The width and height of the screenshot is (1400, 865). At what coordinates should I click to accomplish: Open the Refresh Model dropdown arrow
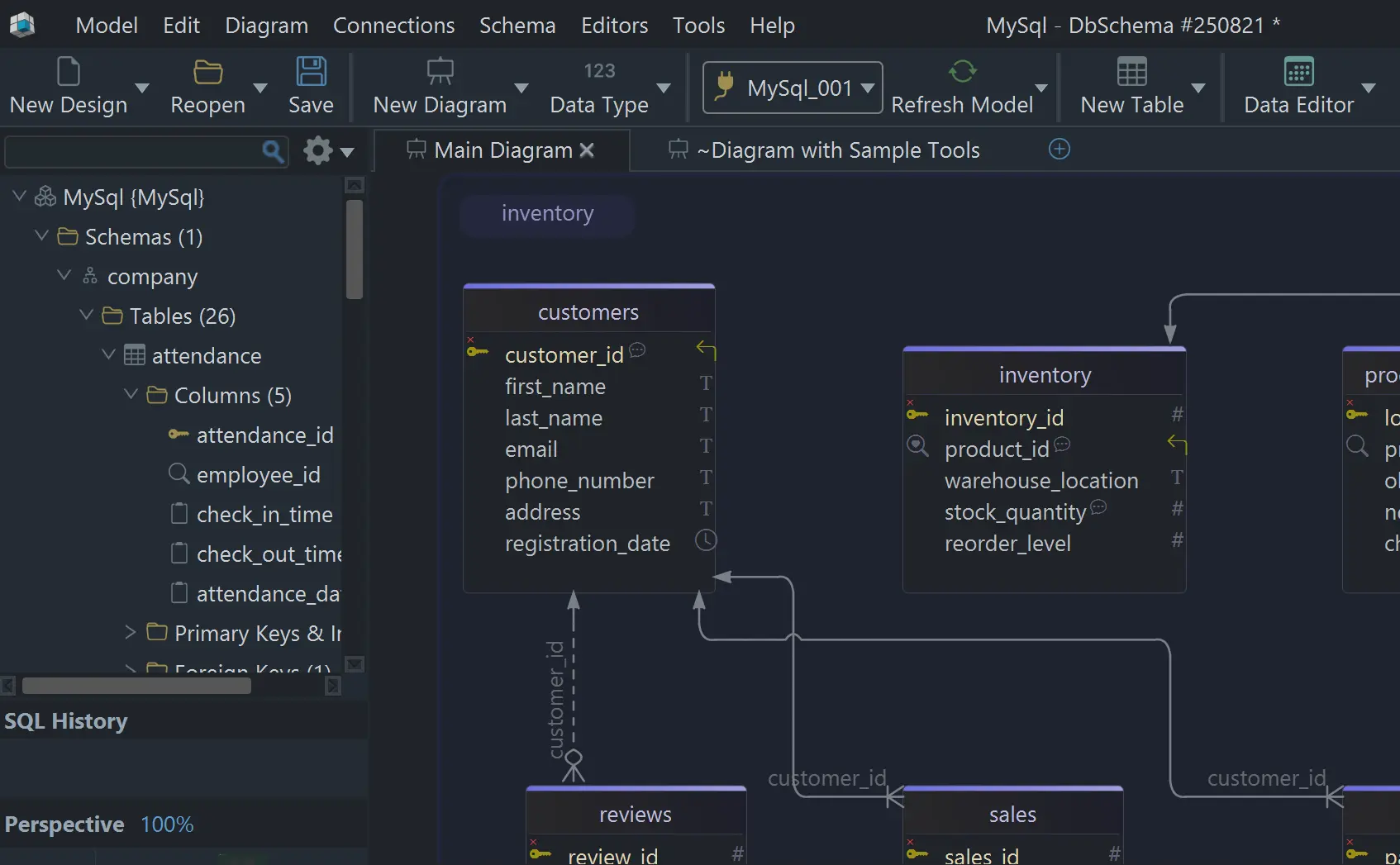point(1040,88)
